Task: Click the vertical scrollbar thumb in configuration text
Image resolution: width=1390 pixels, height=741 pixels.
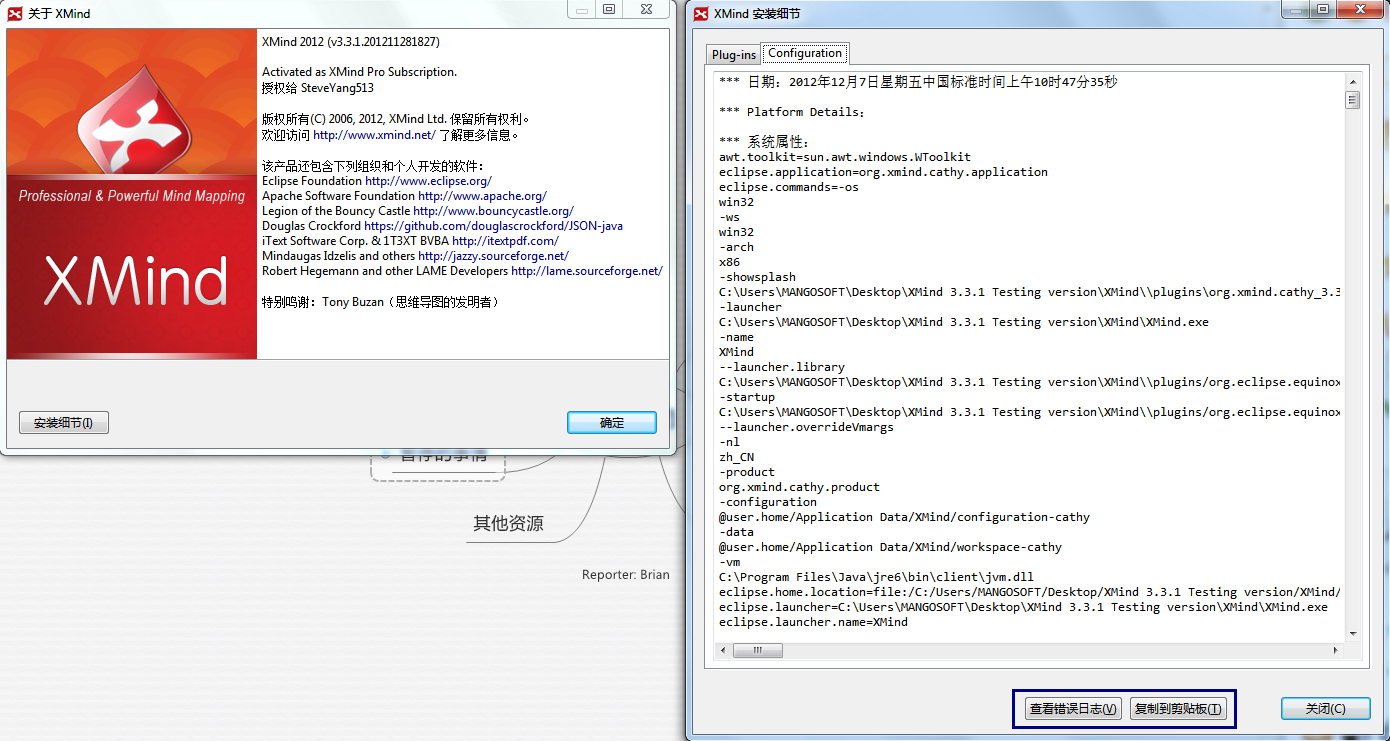Action: click(1352, 99)
